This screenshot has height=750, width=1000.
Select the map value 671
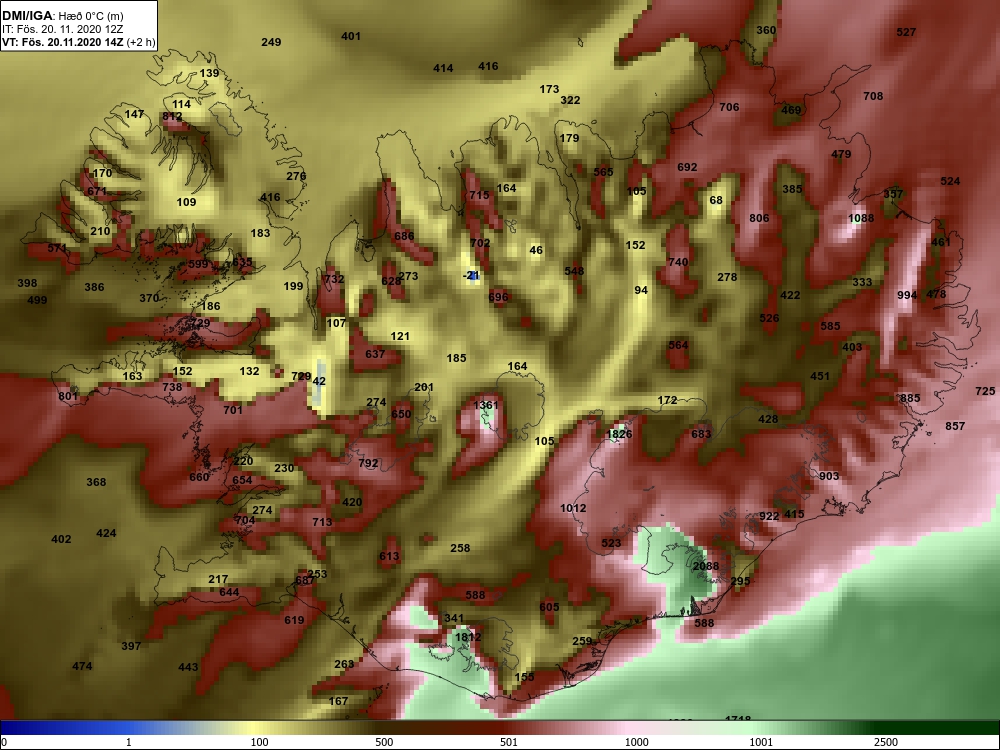coord(97,191)
